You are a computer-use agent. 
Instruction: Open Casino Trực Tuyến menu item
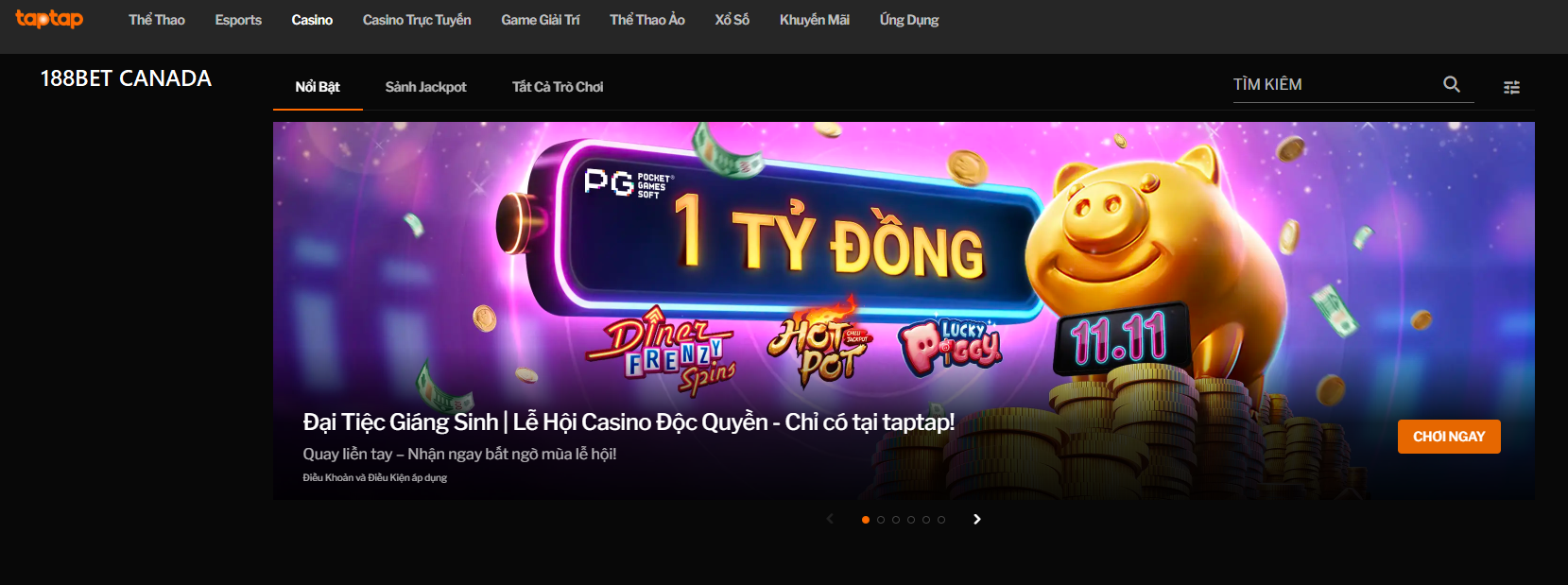point(417,20)
